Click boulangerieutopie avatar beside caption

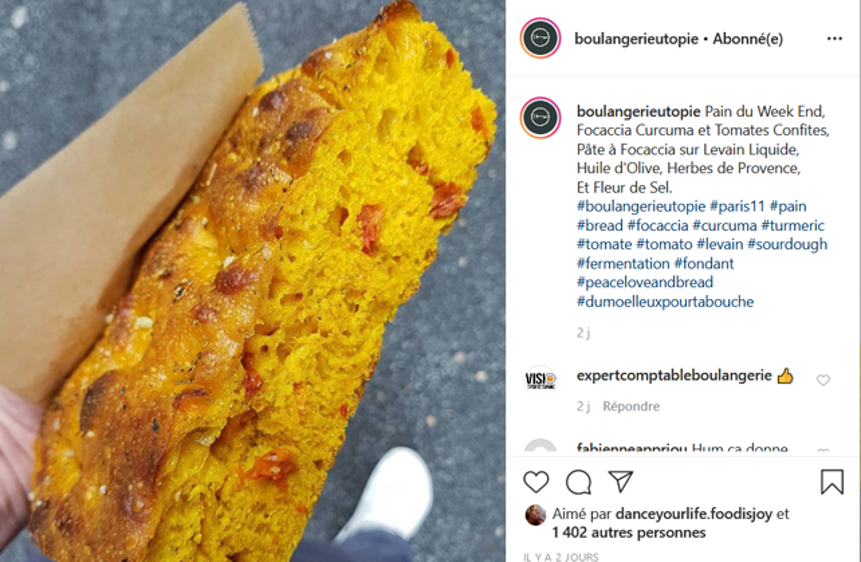click(x=540, y=118)
